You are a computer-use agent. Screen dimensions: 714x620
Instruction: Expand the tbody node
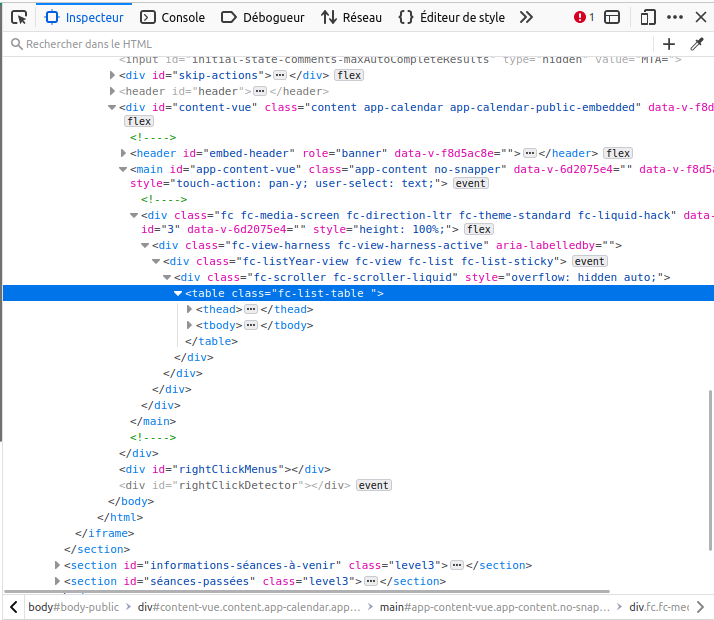click(x=189, y=325)
